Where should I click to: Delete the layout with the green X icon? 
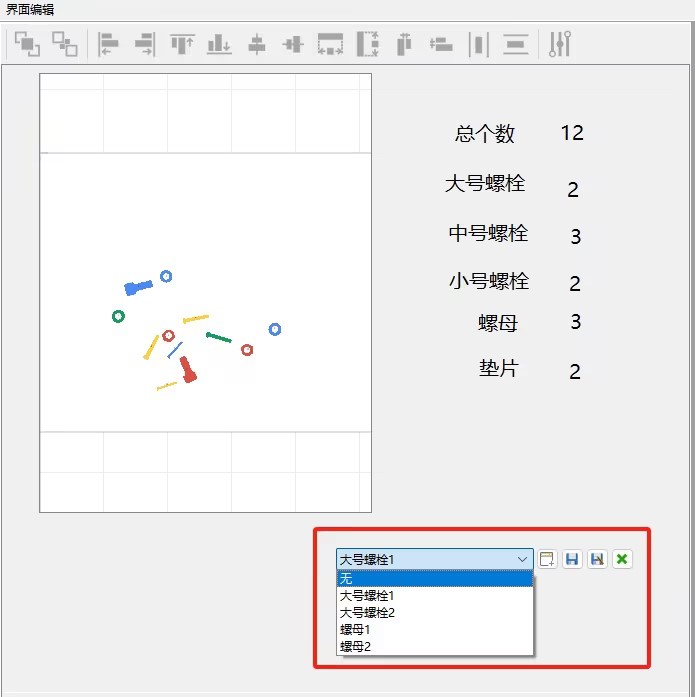coord(622,559)
